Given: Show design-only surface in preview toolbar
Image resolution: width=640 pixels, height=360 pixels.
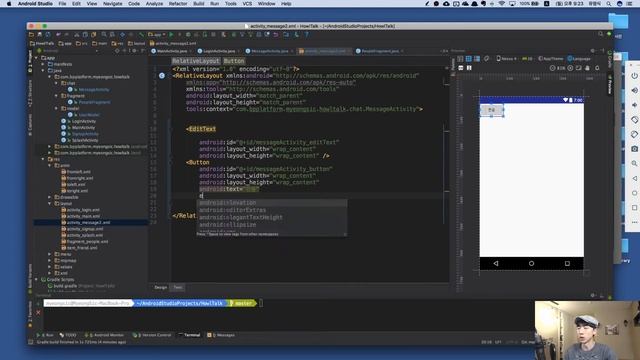Looking at the screenshot, I should tap(460, 59).
